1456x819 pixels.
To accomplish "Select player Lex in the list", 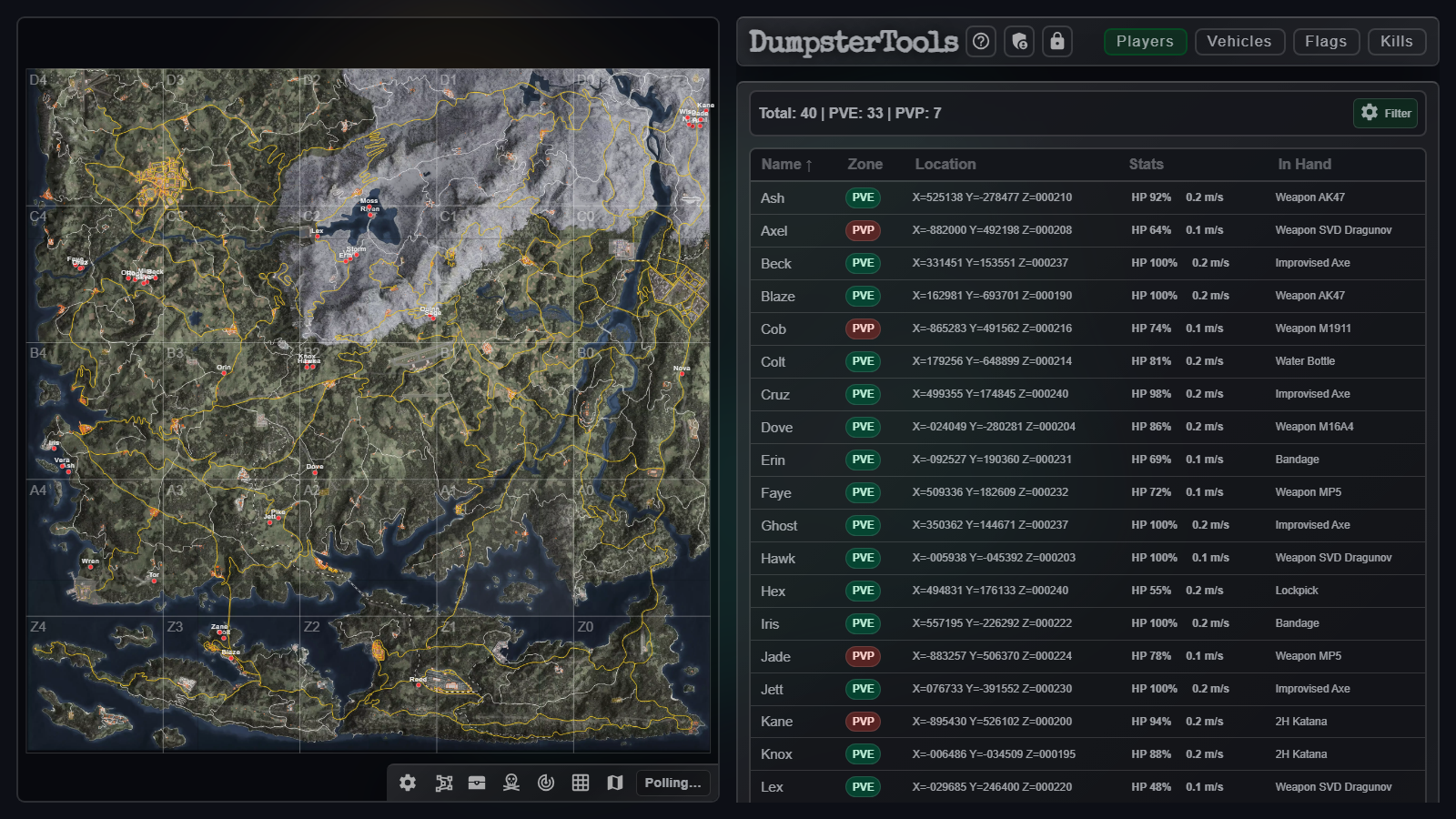I will click(x=1087, y=787).
